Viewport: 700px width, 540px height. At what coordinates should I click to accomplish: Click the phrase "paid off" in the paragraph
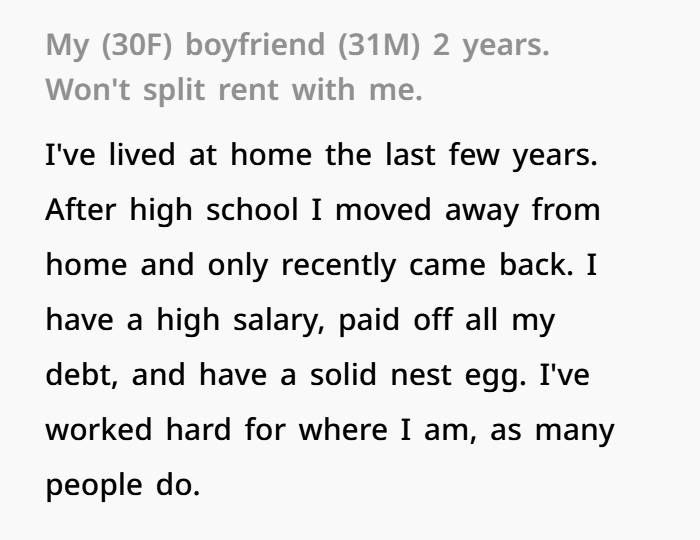[x=396, y=320]
